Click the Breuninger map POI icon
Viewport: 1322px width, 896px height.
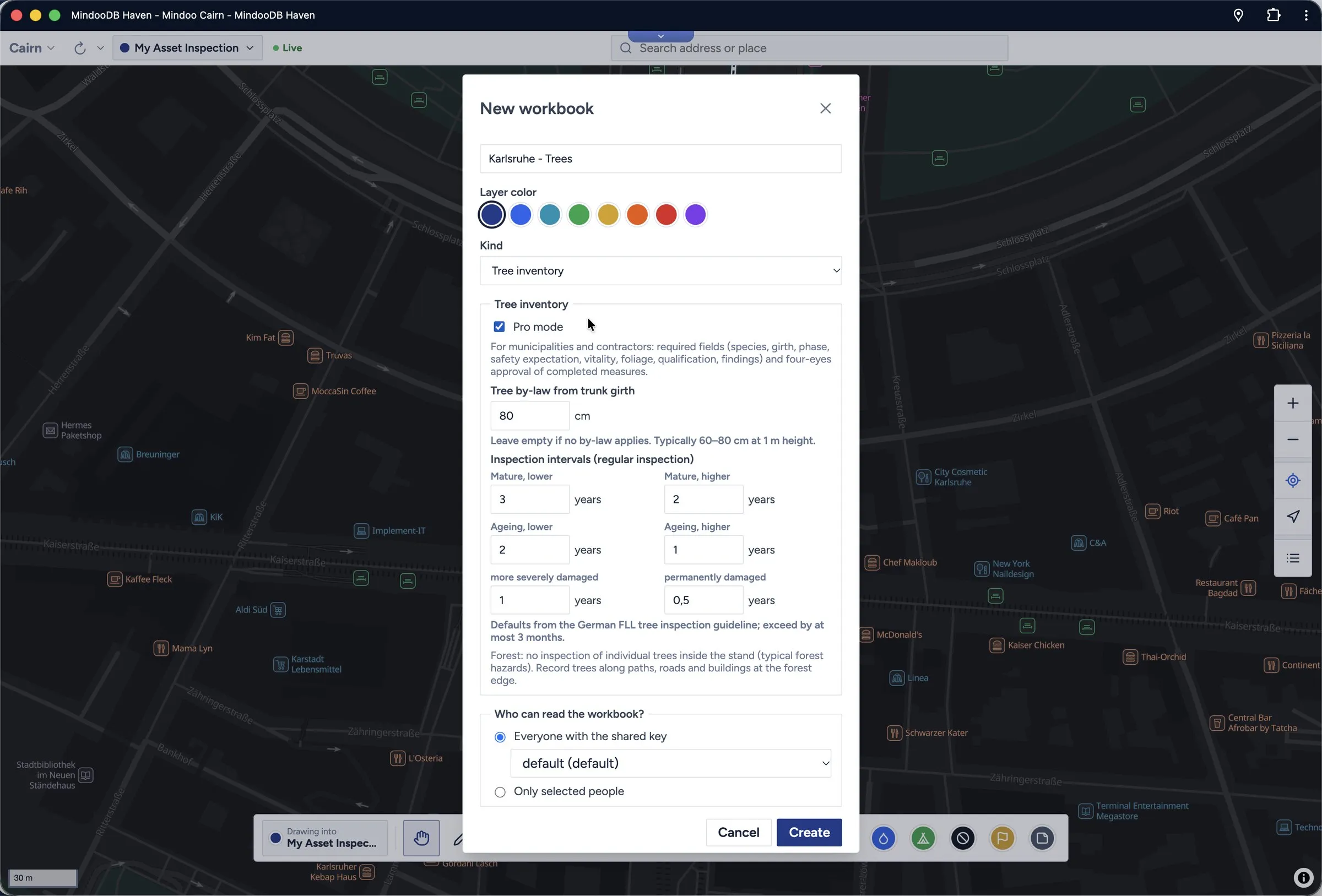coord(125,454)
